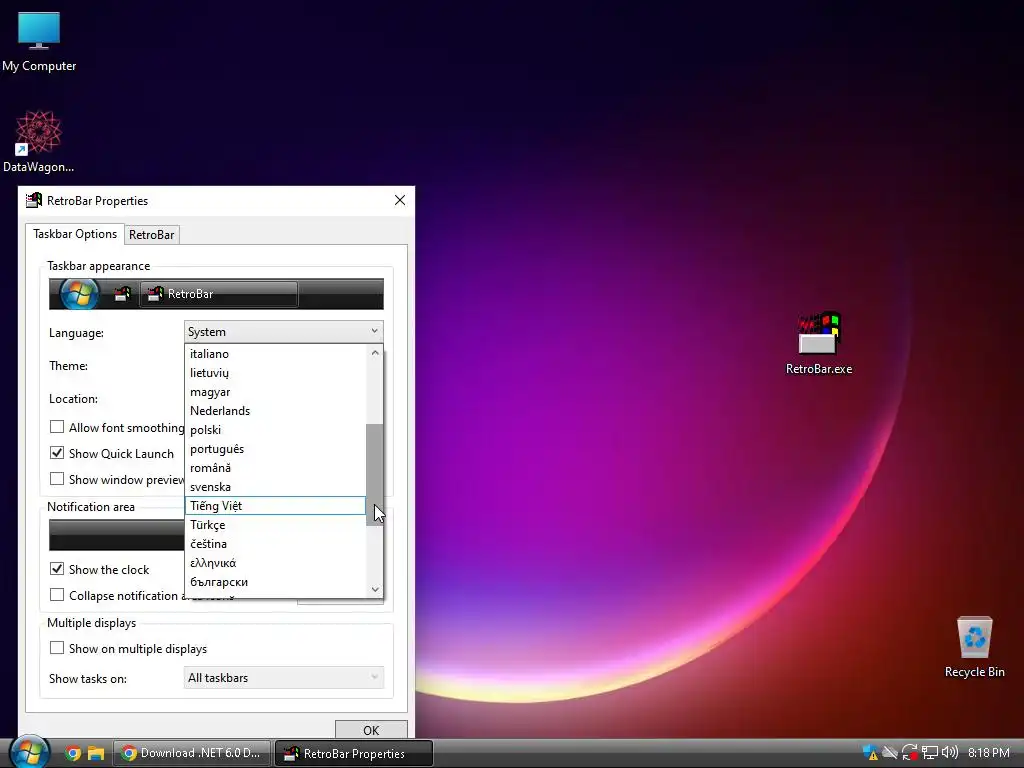The height and width of the screenshot is (768, 1024).
Task: Select svenska in the language list
Action: pos(275,487)
